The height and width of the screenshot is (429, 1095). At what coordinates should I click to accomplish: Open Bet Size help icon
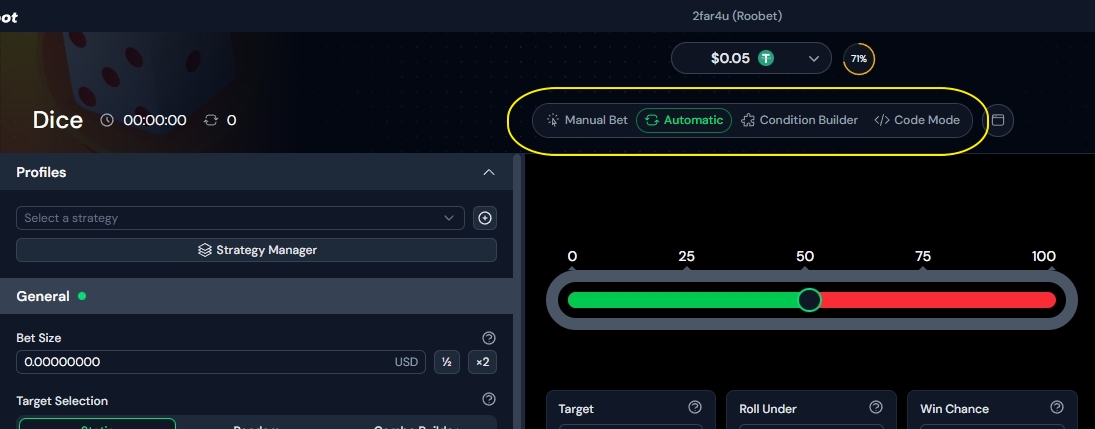[x=489, y=338]
